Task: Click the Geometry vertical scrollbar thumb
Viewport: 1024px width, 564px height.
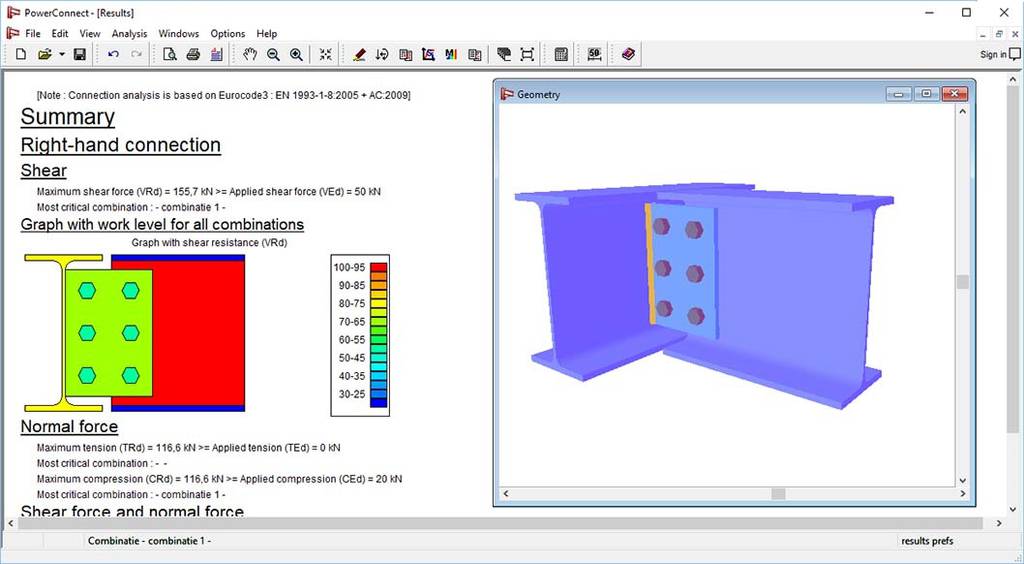Action: click(x=962, y=282)
